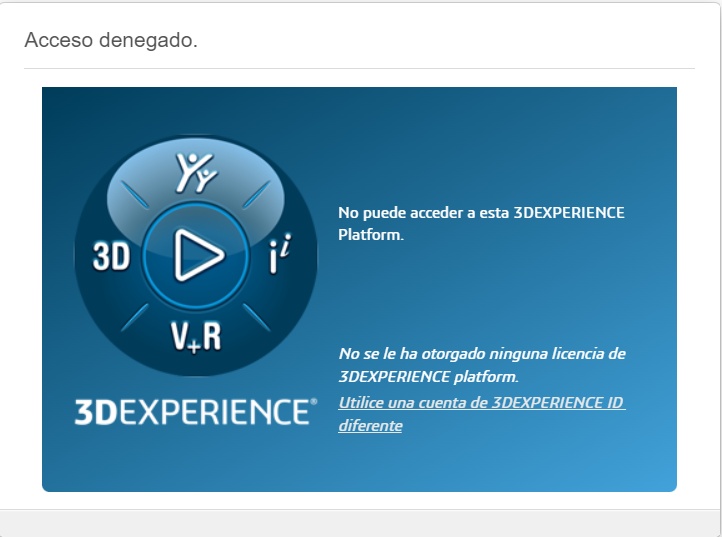The height and width of the screenshot is (537, 722).
Task: Open the 'Utilice una cuenta de 3DEXPERIENCE ID diferente' link
Action: pyautogui.click(x=481, y=414)
